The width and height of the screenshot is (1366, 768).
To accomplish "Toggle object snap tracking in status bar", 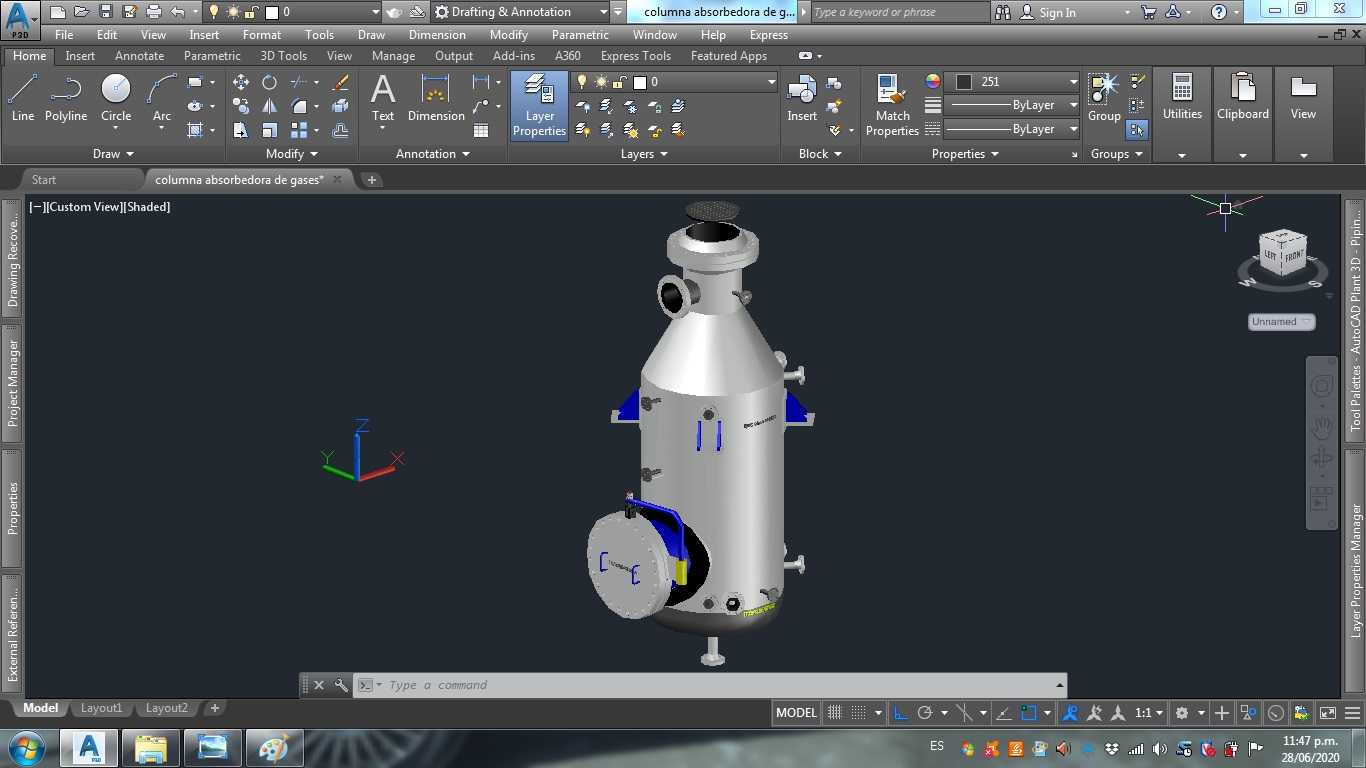I will point(1004,713).
